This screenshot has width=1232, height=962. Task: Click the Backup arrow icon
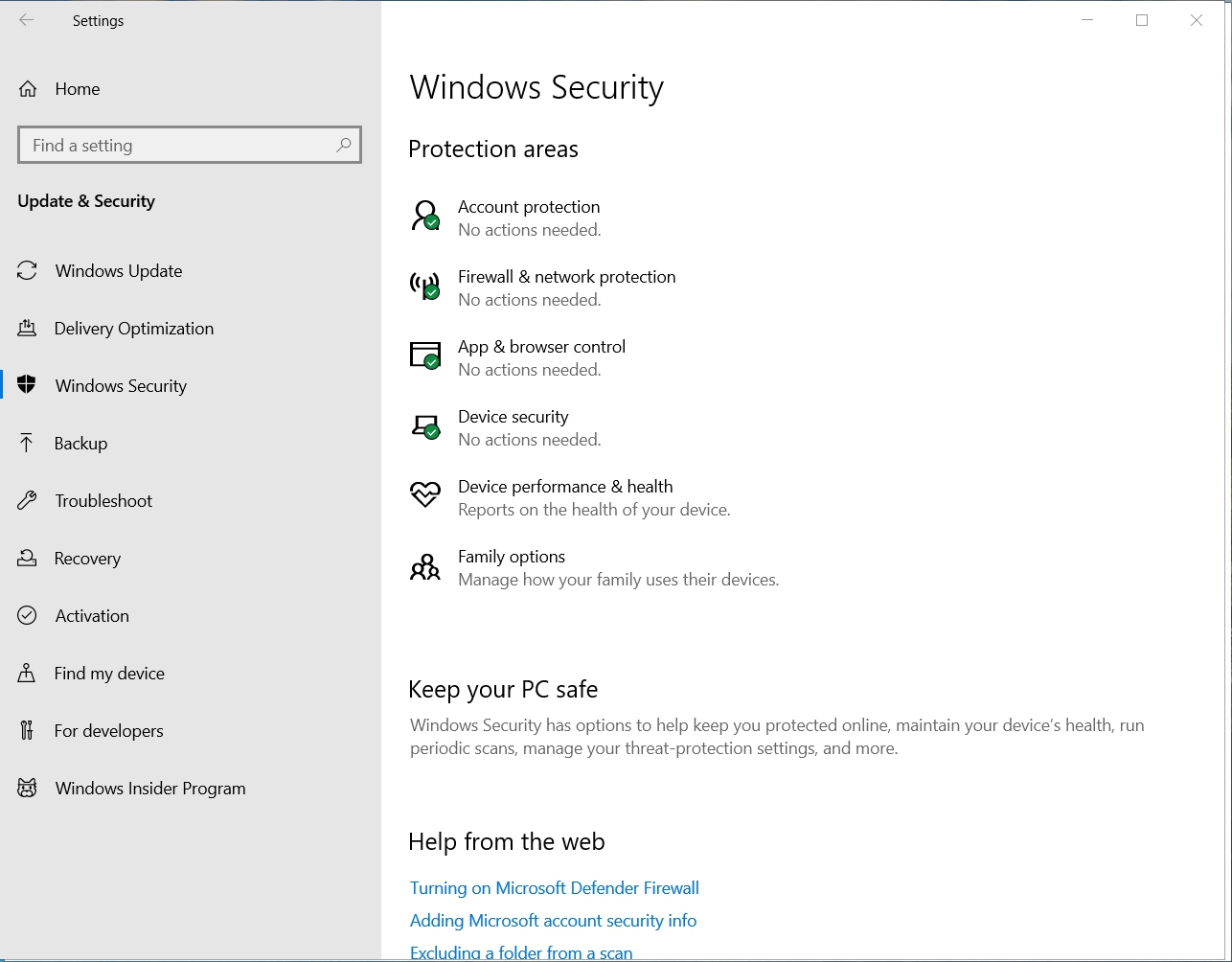pyautogui.click(x=27, y=443)
